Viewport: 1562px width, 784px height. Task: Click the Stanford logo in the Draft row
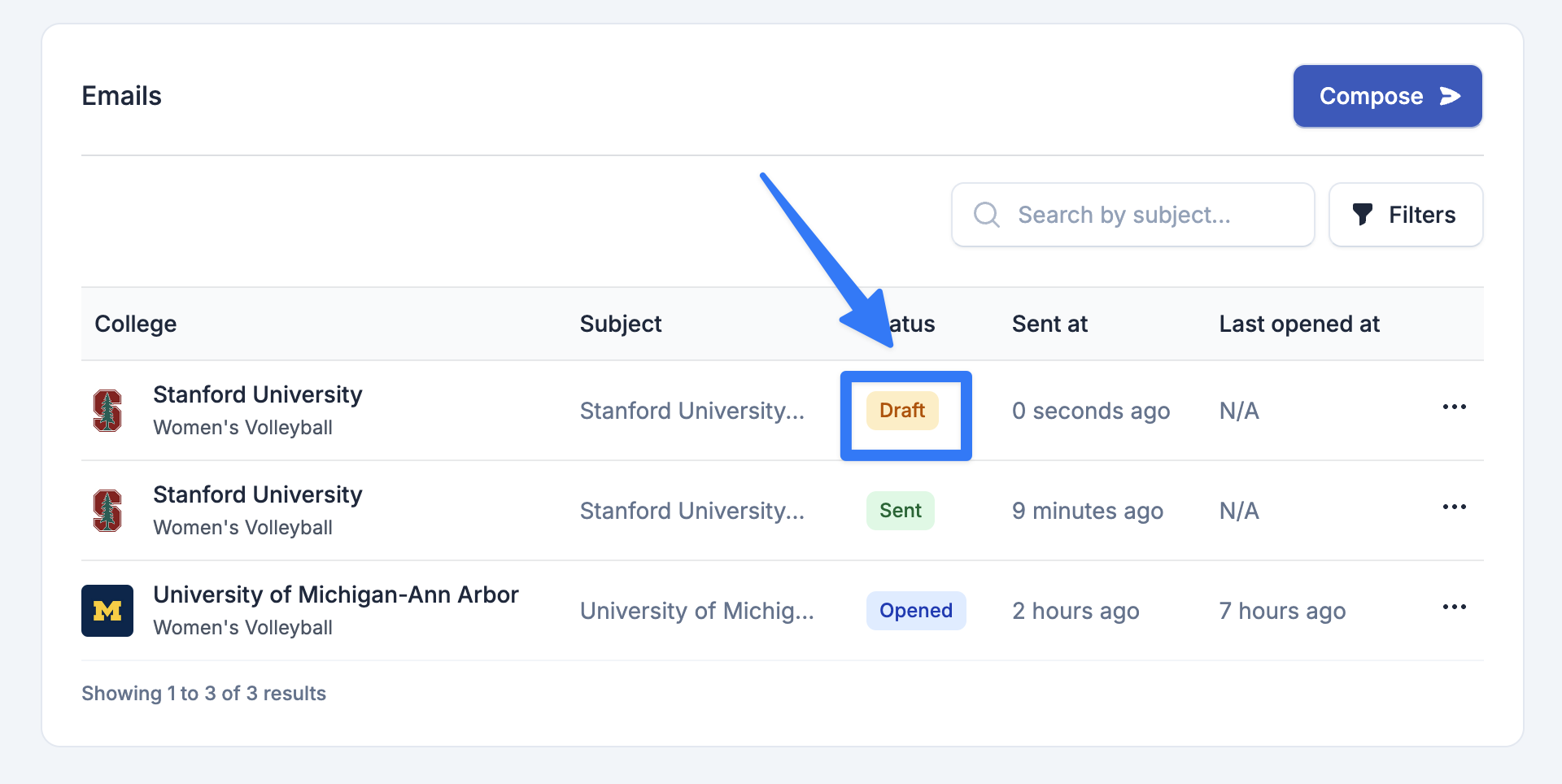pyautogui.click(x=107, y=411)
